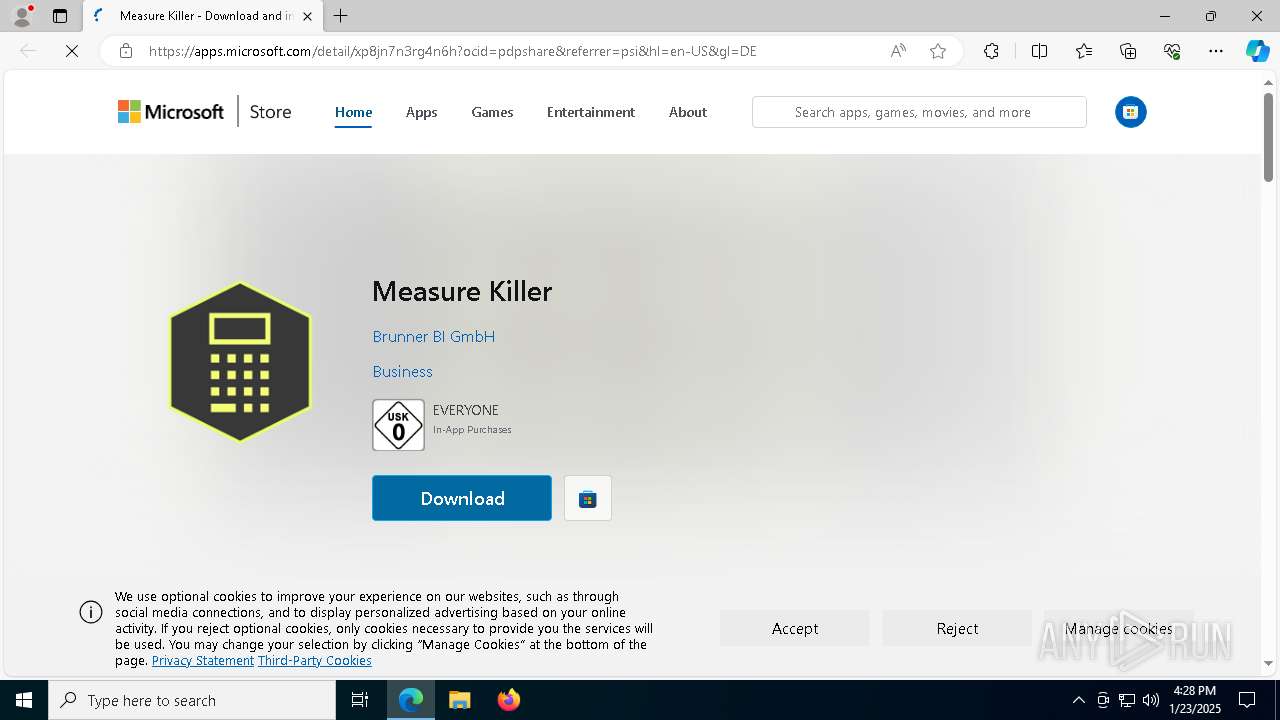Viewport: 1280px width, 720px height.
Task: Stop loading the page
Action: [x=72, y=51]
